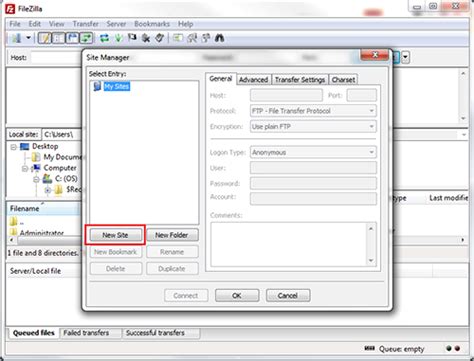Open the filename filters icon

pyautogui.click(x=178, y=38)
